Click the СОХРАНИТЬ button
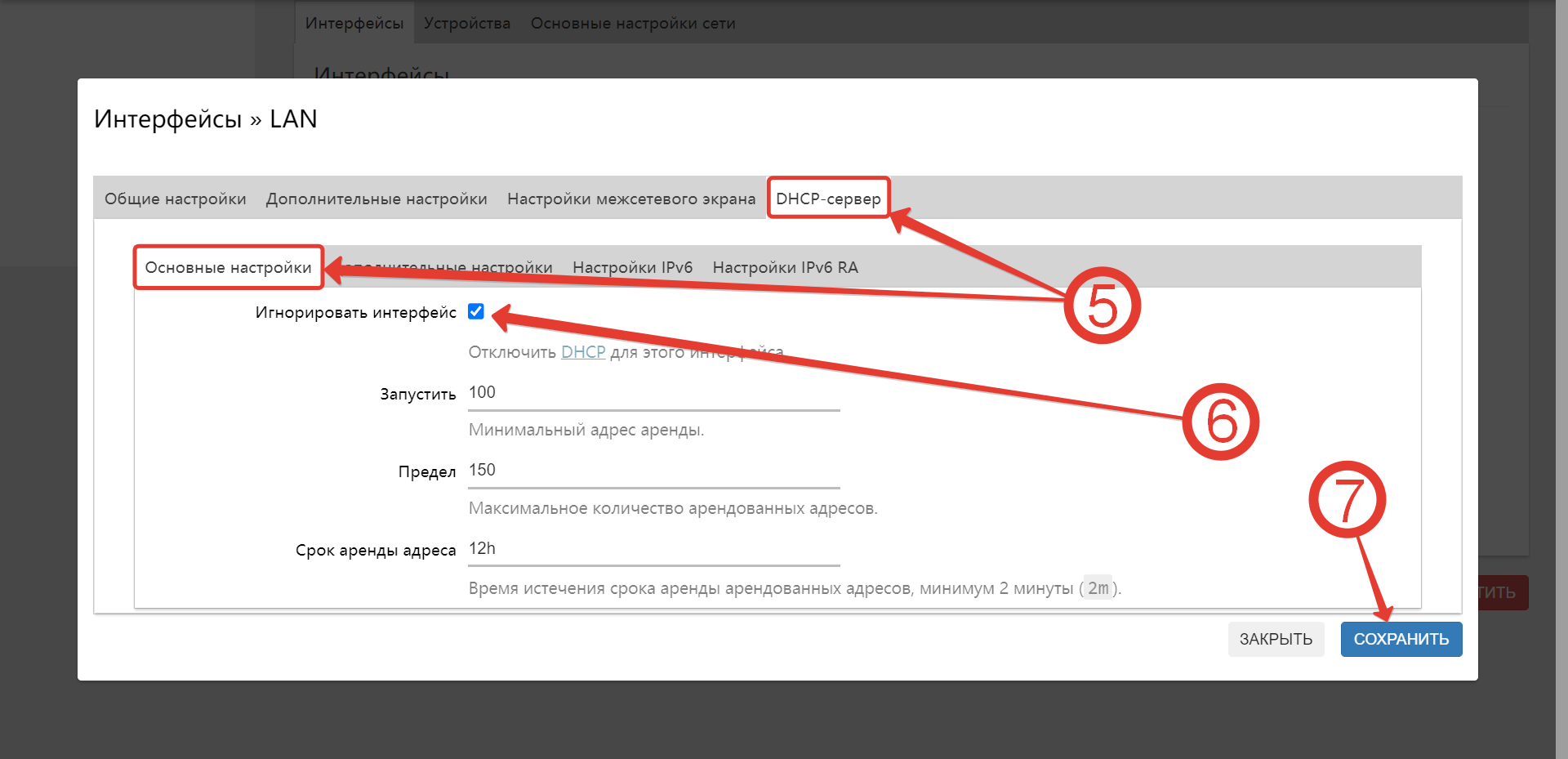The image size is (1568, 759). (1401, 639)
